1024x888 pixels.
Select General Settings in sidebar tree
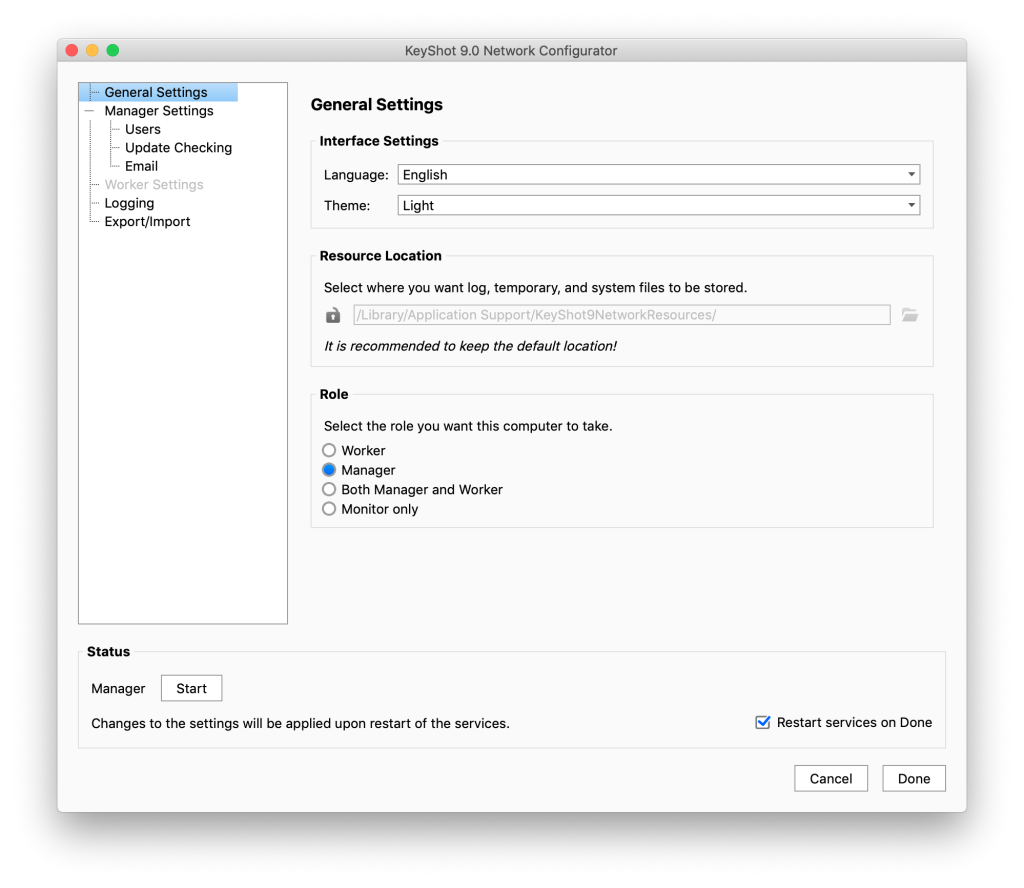point(156,93)
